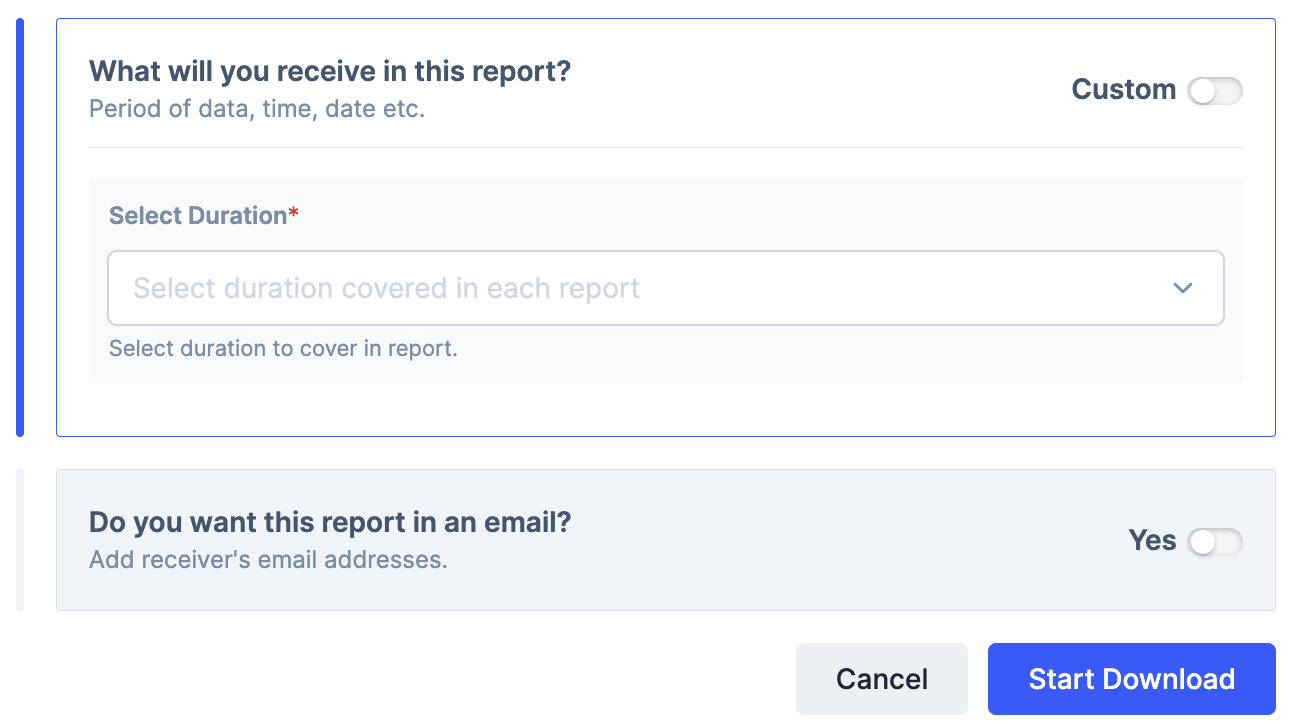Click helper text "Select duration to cover in report."
The image size is (1292, 728).
click(x=283, y=349)
